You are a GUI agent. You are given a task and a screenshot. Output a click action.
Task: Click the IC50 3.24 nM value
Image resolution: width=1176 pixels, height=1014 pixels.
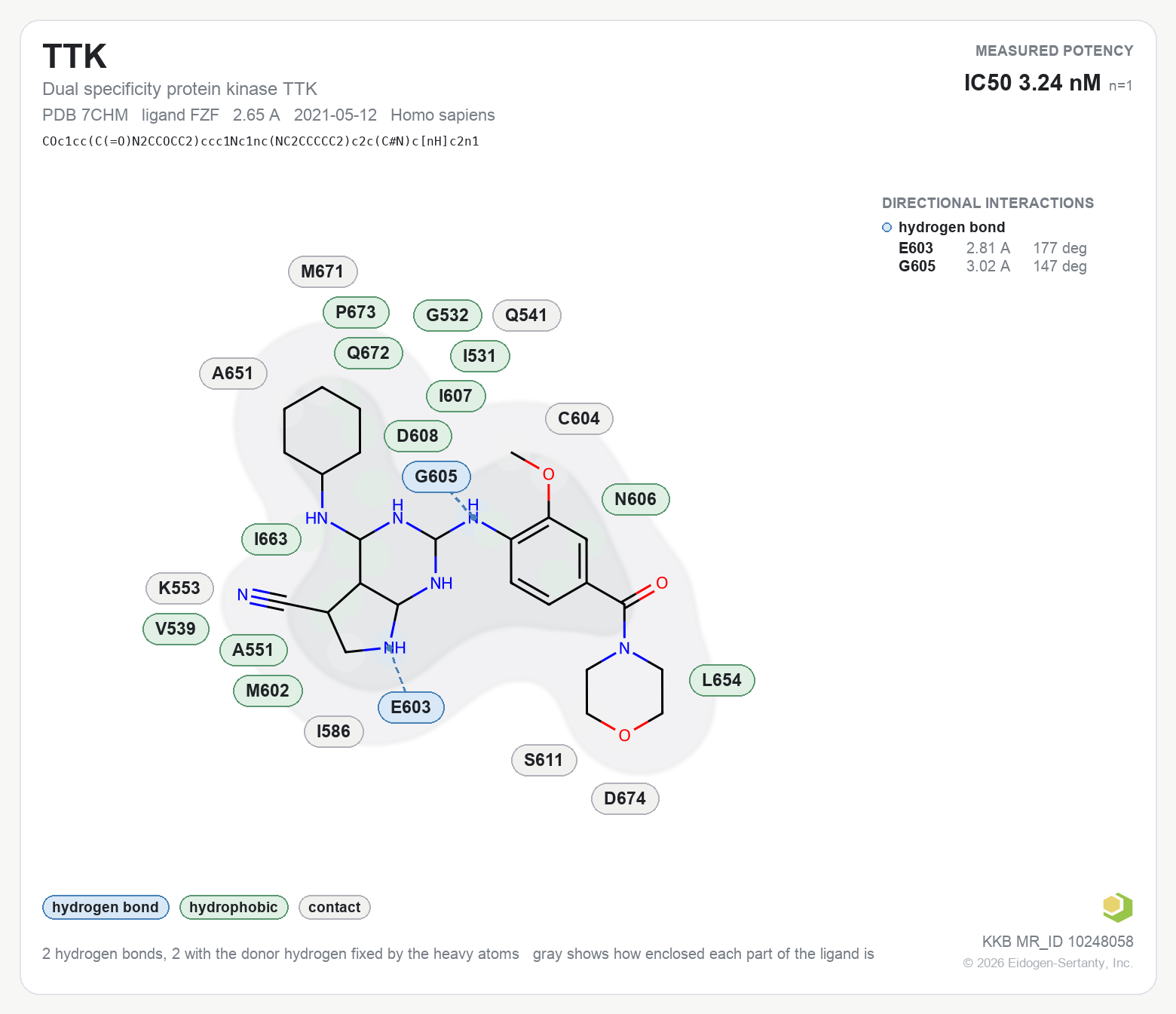click(1032, 82)
